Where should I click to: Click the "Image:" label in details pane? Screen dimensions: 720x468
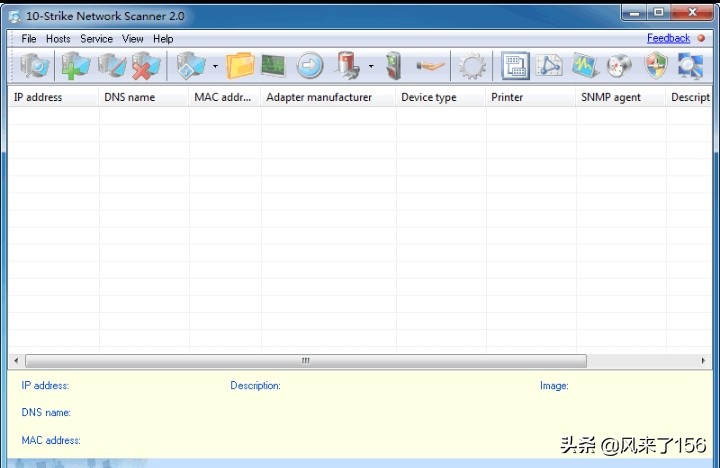(x=554, y=386)
